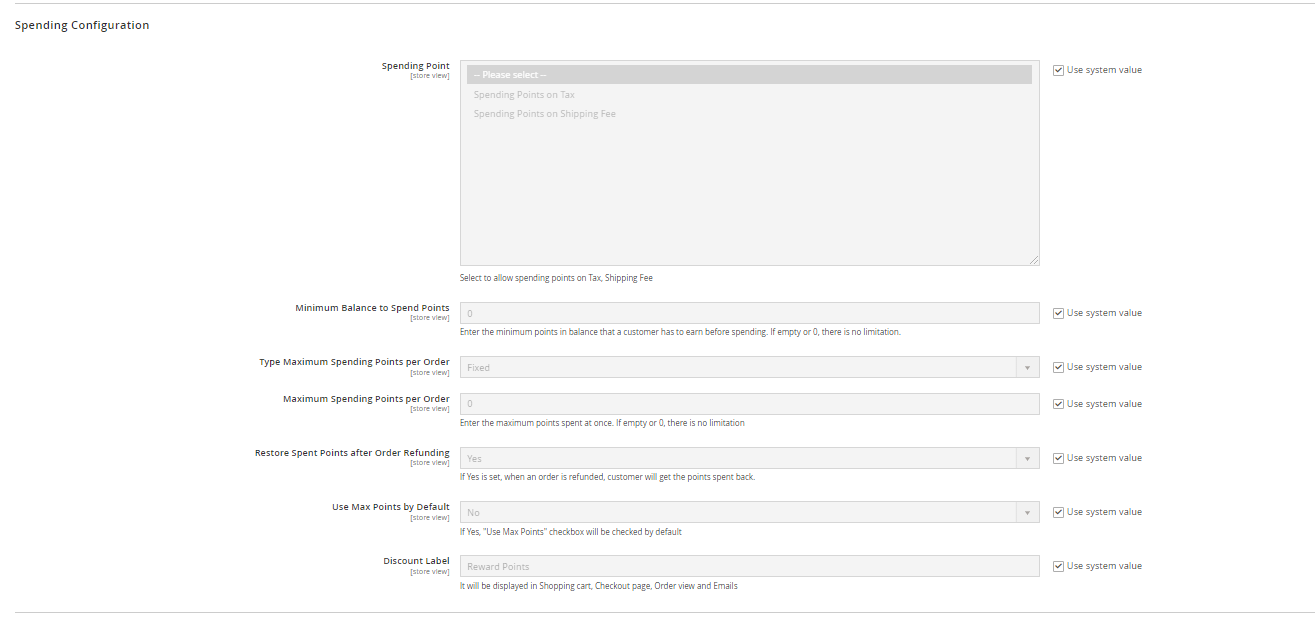Collapse the Spending Configuration section header
This screenshot has height=621, width=1315.
(82, 25)
